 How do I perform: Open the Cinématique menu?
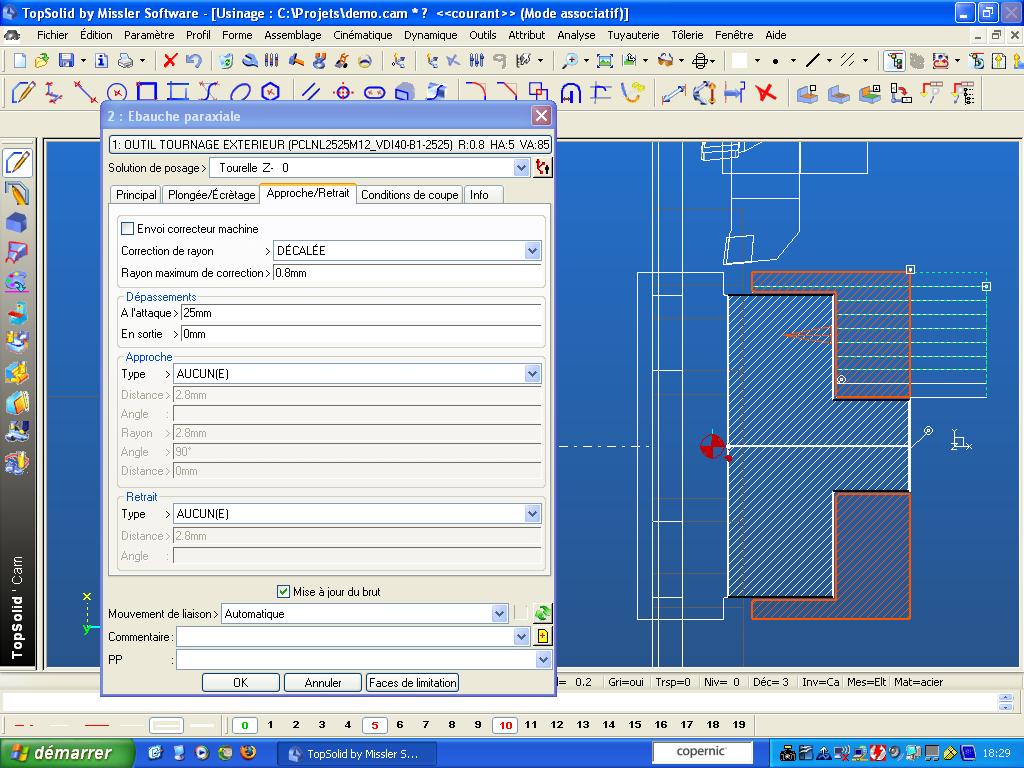point(362,35)
